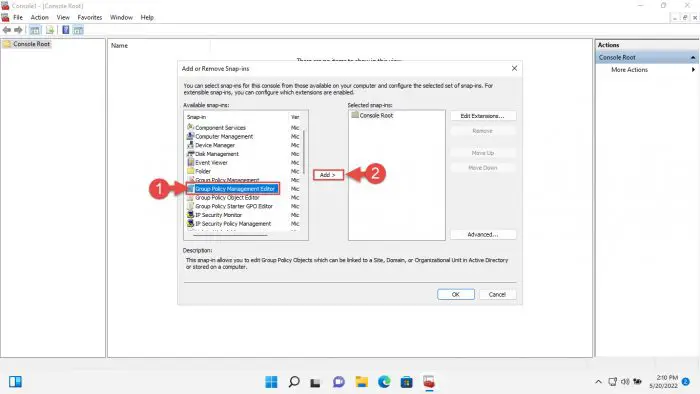Click the Forward arrow in the toolbar
Image resolution: width=700 pixels, height=394 pixels.
coord(18,30)
